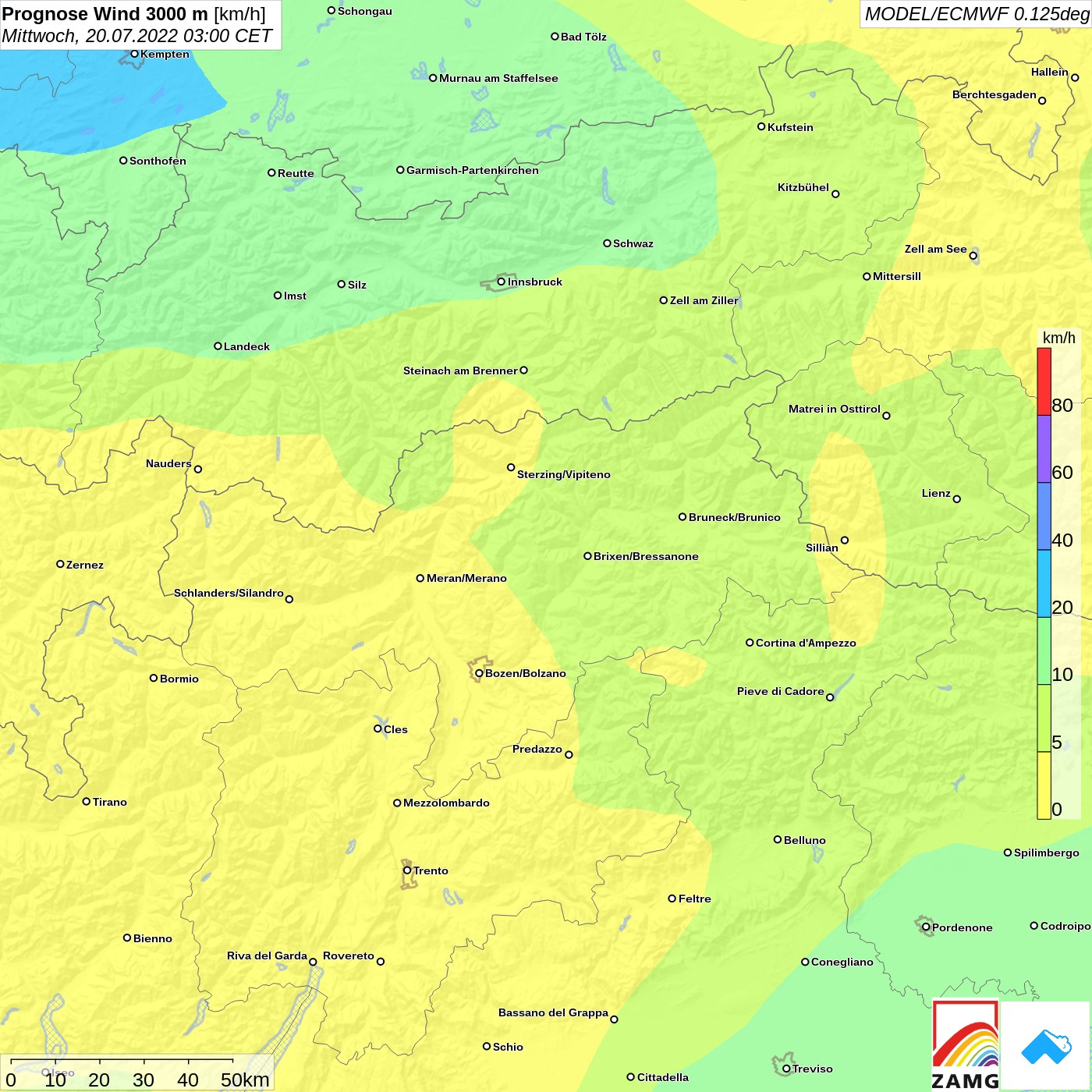Click the Cles town label
Image resolution: width=1092 pixels, height=1092 pixels.
tap(395, 729)
